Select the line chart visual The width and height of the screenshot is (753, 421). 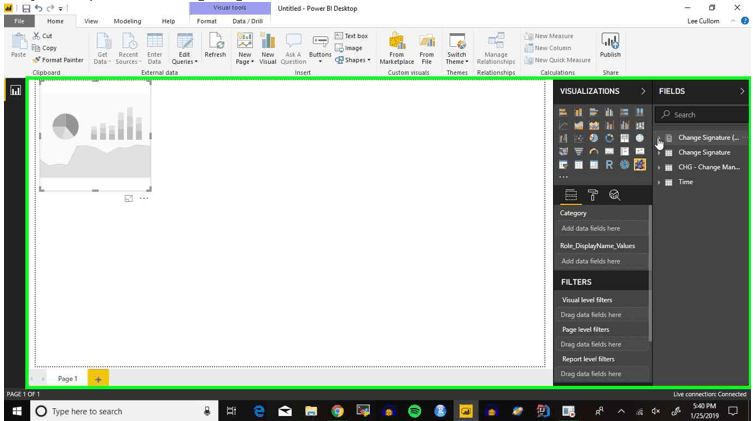(x=563, y=125)
